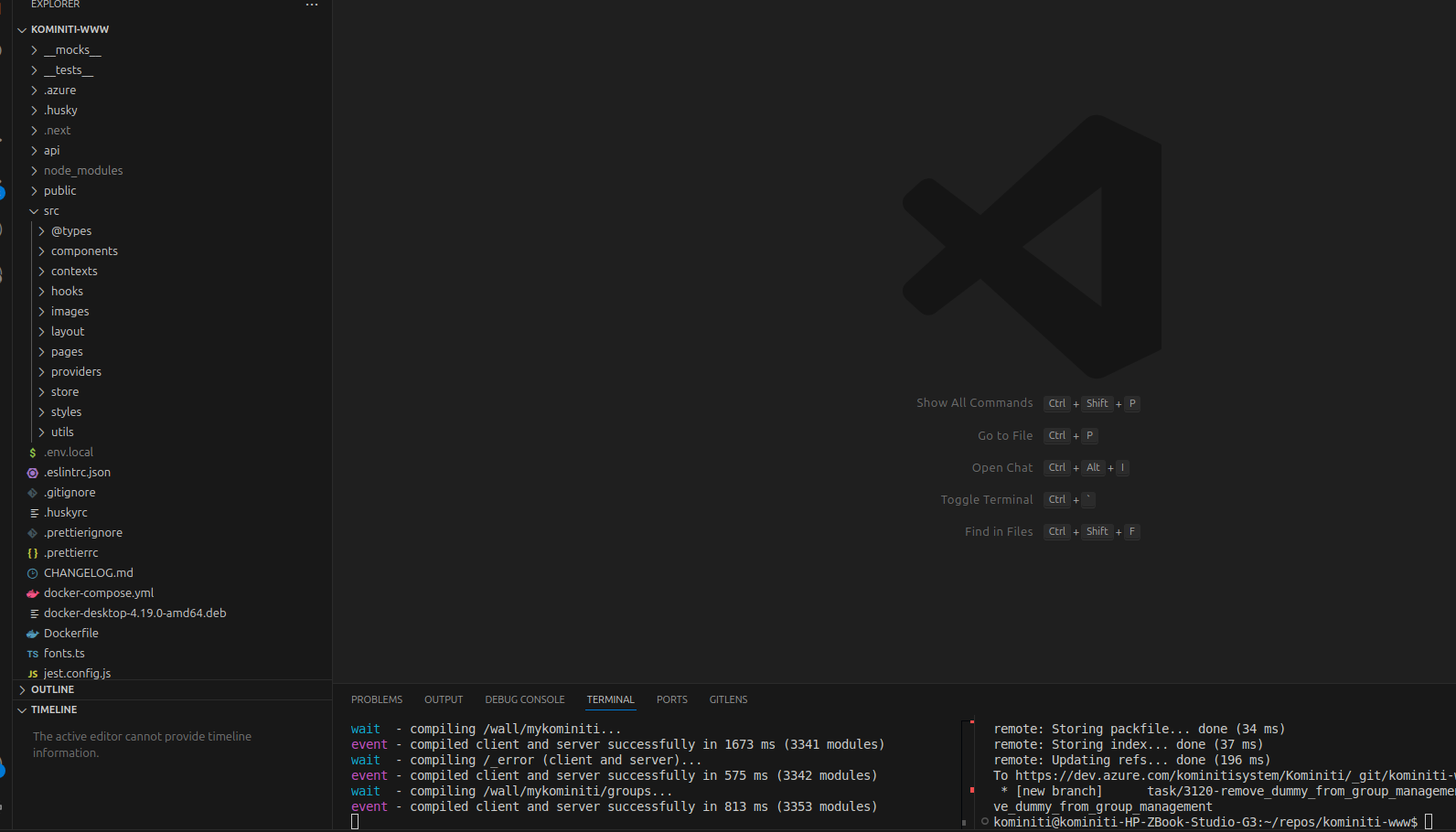This screenshot has width=1456, height=832.
Task: Click the TS icon beside fonts.ts
Action: coord(33,654)
